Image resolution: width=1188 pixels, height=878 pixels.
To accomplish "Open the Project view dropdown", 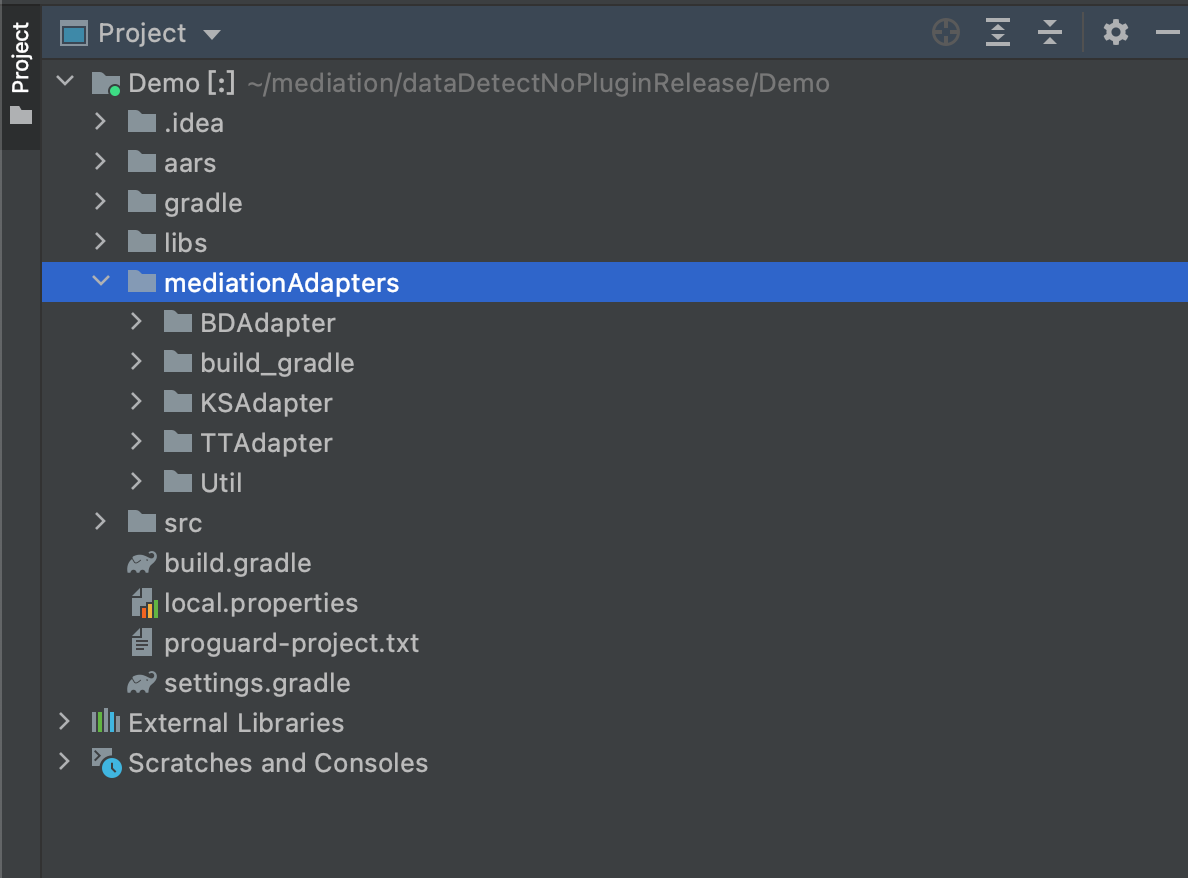I will [x=211, y=34].
